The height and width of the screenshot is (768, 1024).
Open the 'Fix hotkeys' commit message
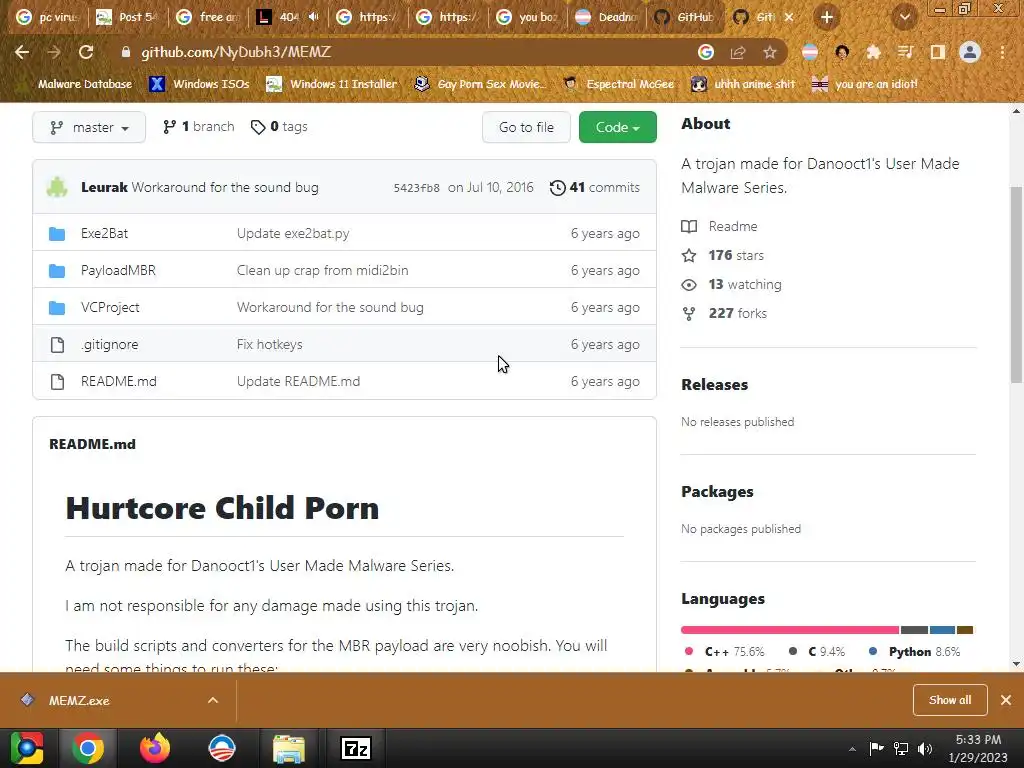pyautogui.click(x=270, y=345)
